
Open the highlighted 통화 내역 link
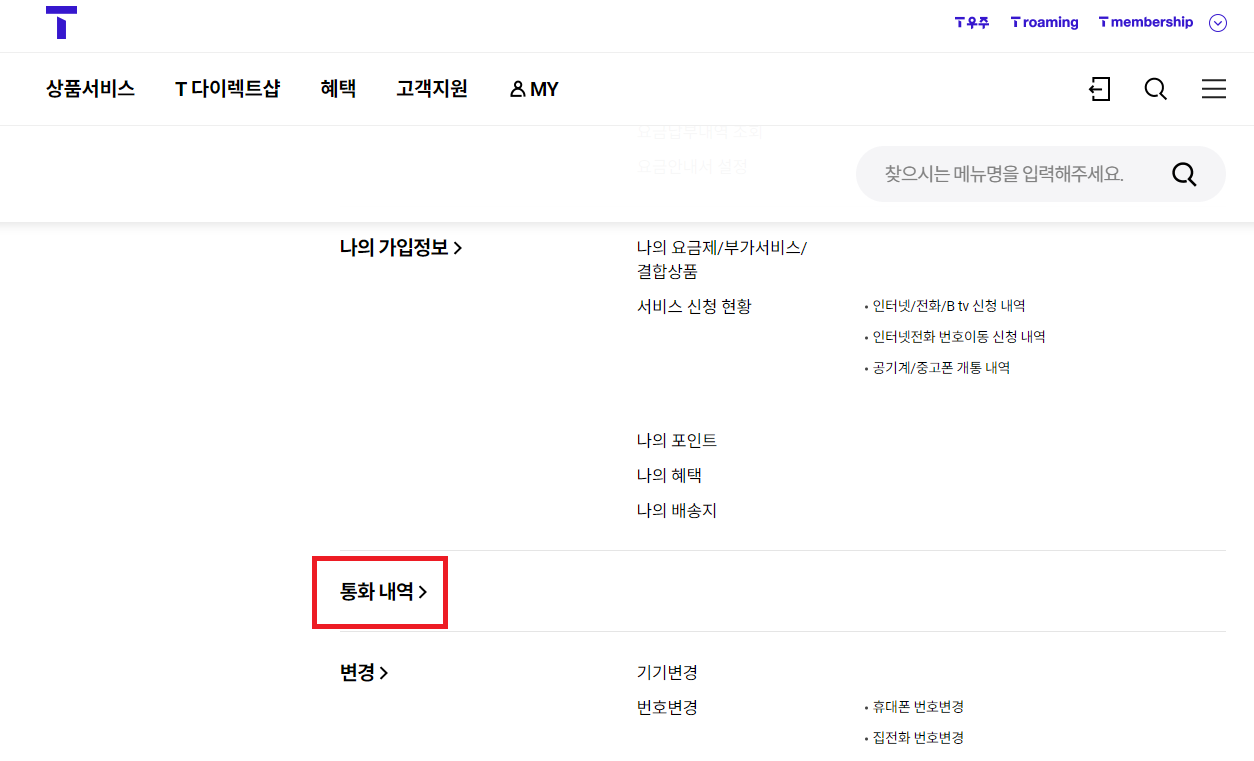[x=380, y=591]
